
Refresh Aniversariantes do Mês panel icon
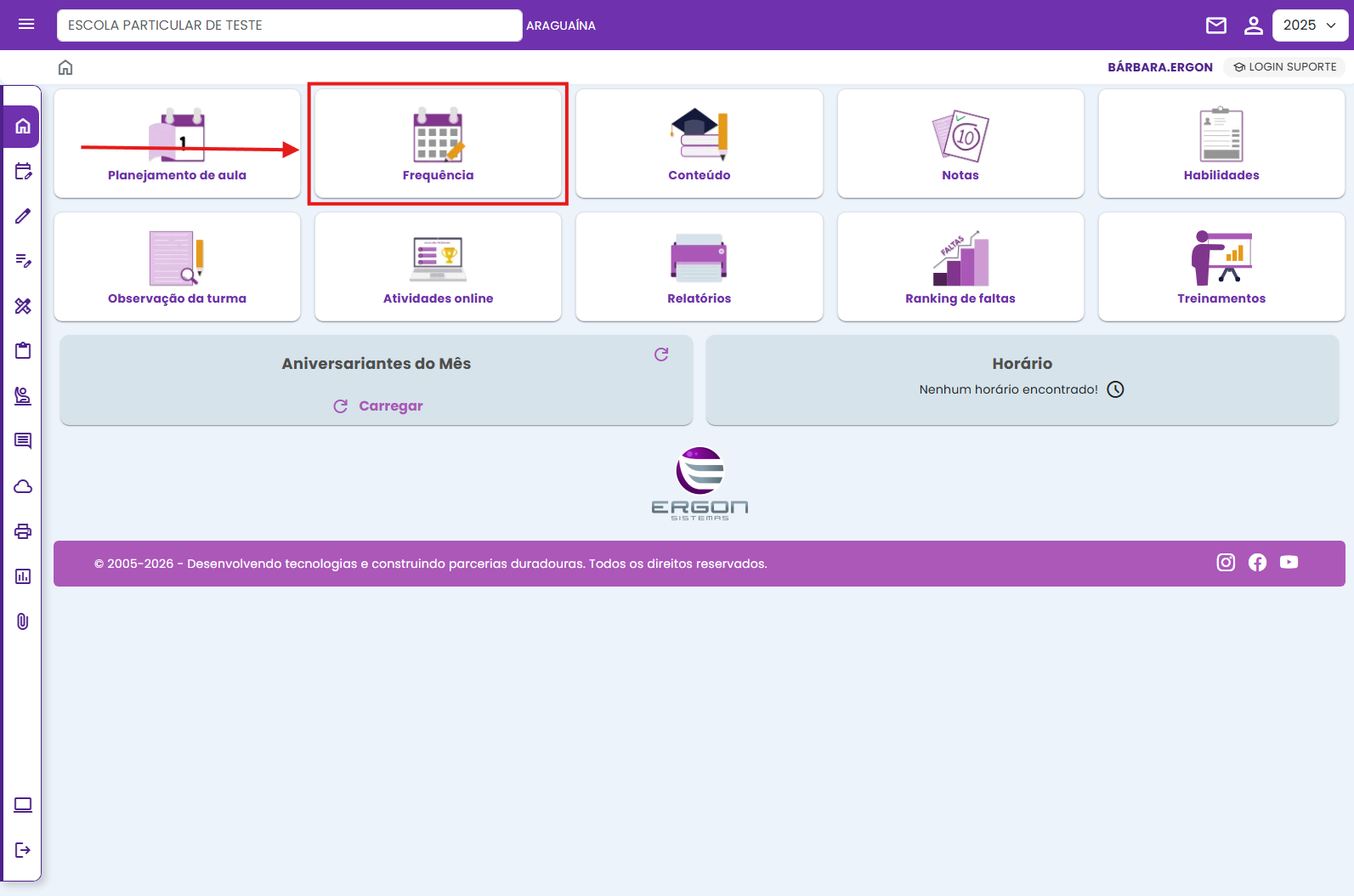[x=661, y=354]
